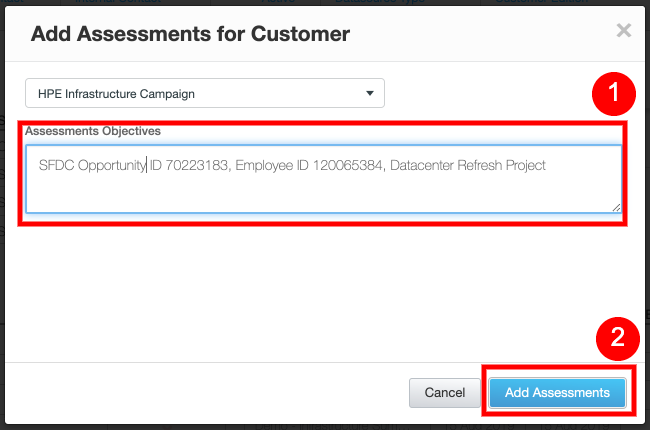Grab the textarea resize handle corner
Viewport: 650px width, 430px height.
(x=616, y=207)
